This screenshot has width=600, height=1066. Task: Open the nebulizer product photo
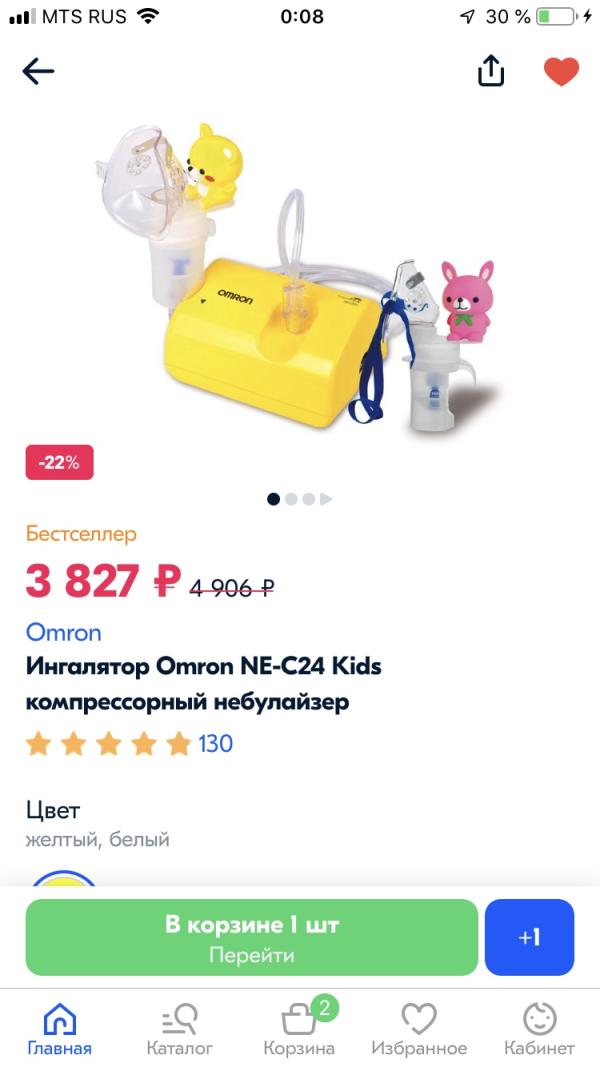pyautogui.click(x=300, y=277)
